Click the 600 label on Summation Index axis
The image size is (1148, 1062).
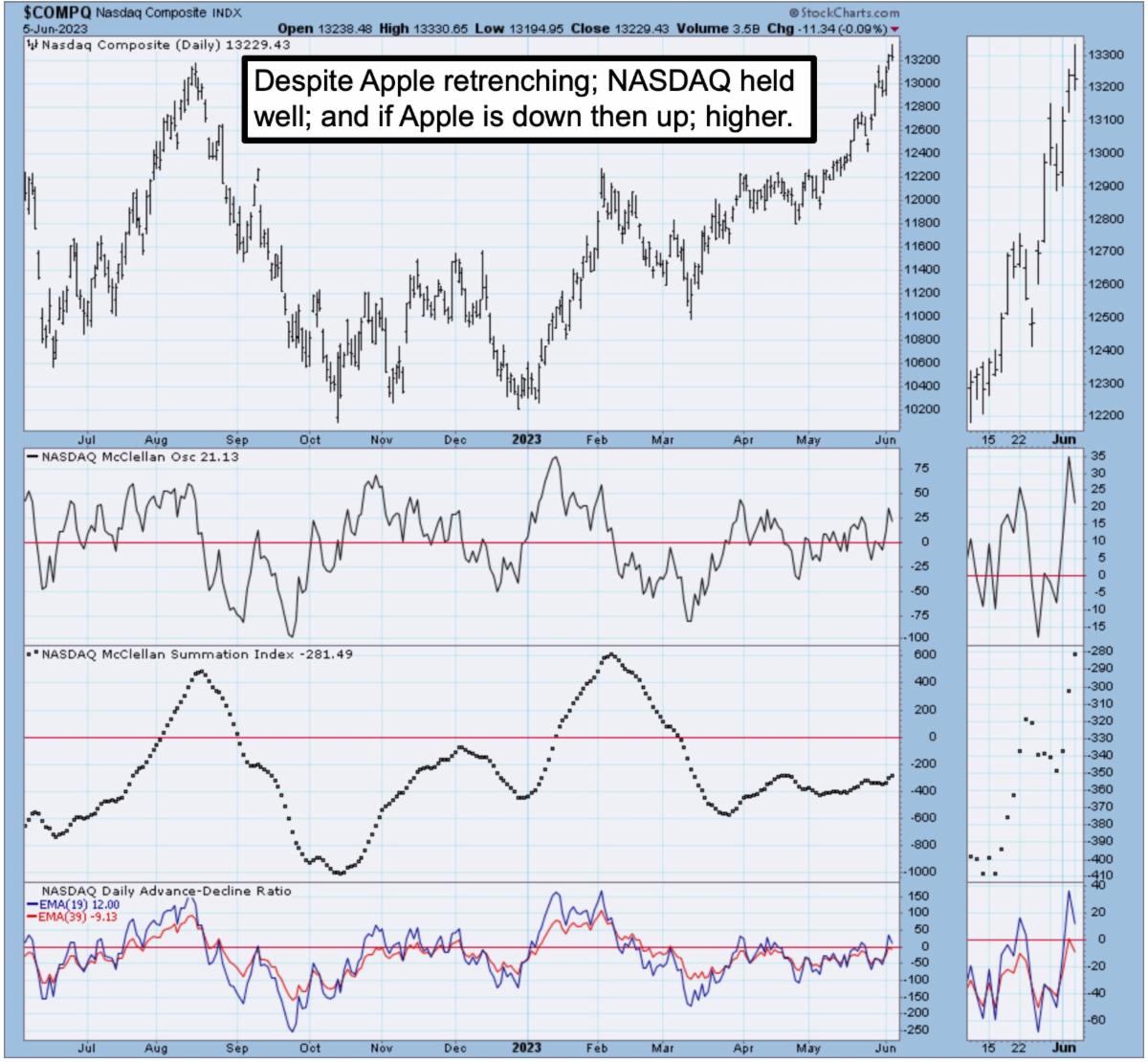pos(924,655)
